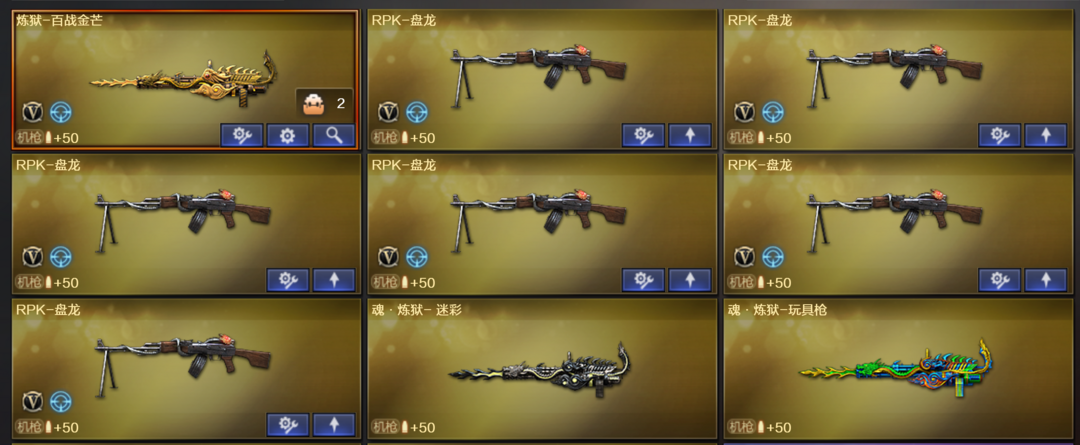Click the wrench-gear repair button on 炼狱-百战金芒
Screen dimensions: 1080x445
(x=242, y=136)
